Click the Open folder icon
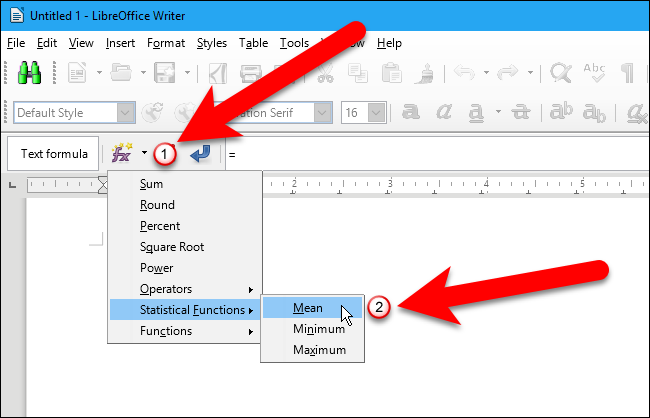The height and width of the screenshot is (418, 650). (123, 73)
